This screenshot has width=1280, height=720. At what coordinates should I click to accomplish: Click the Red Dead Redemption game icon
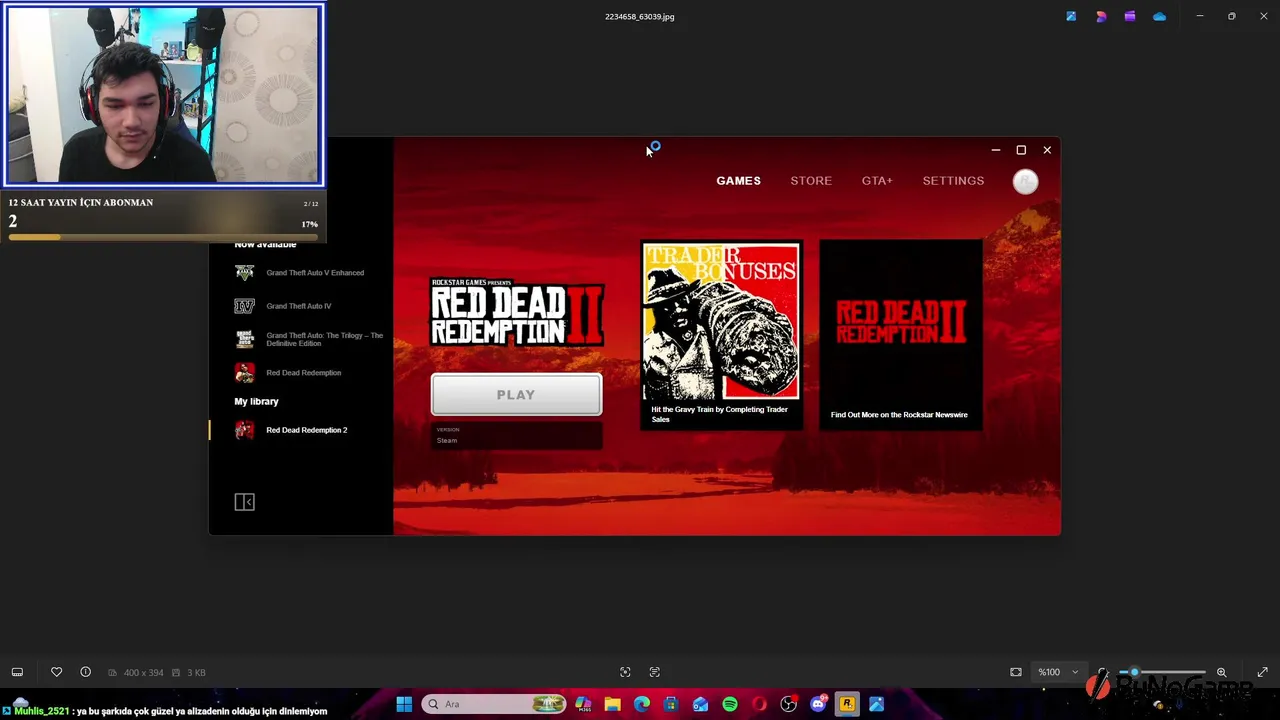(x=244, y=373)
